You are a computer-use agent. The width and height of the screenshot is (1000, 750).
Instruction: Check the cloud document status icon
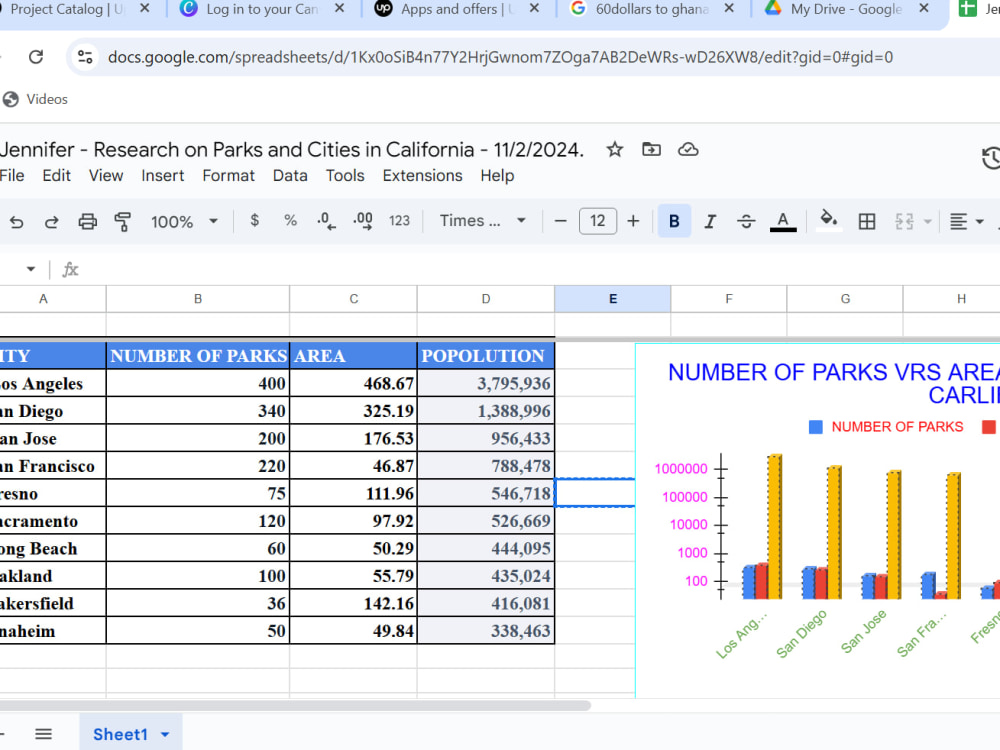click(688, 149)
